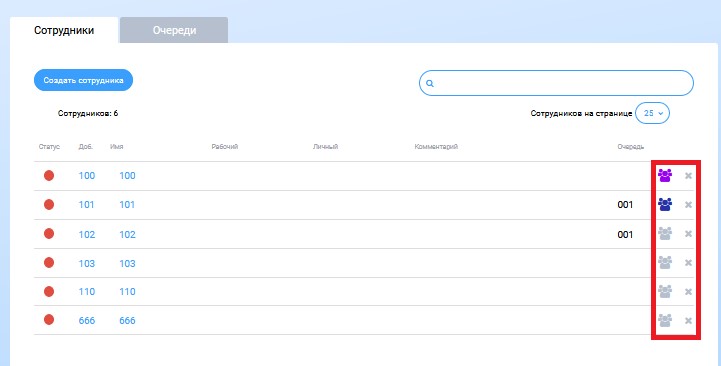
Task: Click the purple group icon for employee 100
Action: point(665,176)
